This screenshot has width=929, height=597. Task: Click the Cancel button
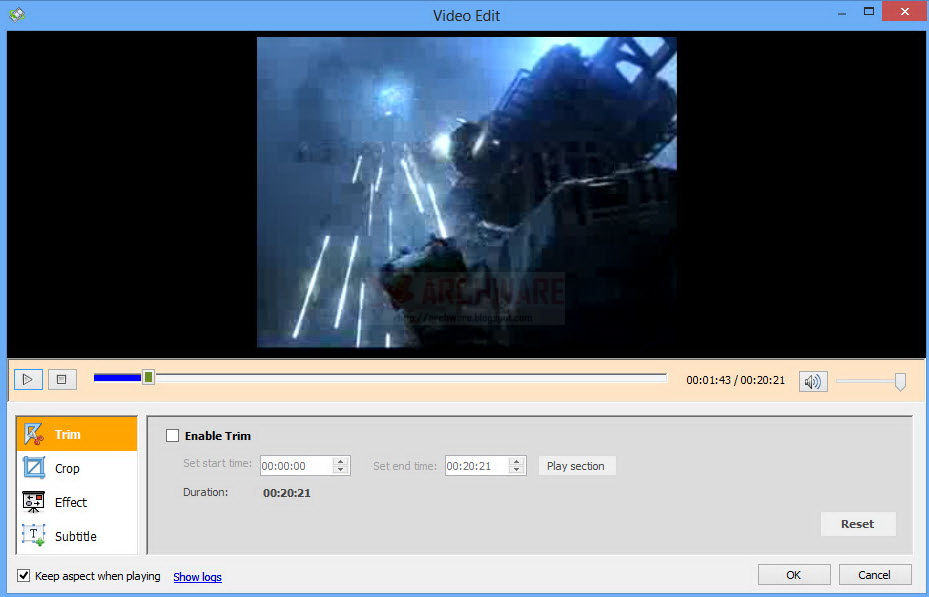(874, 574)
